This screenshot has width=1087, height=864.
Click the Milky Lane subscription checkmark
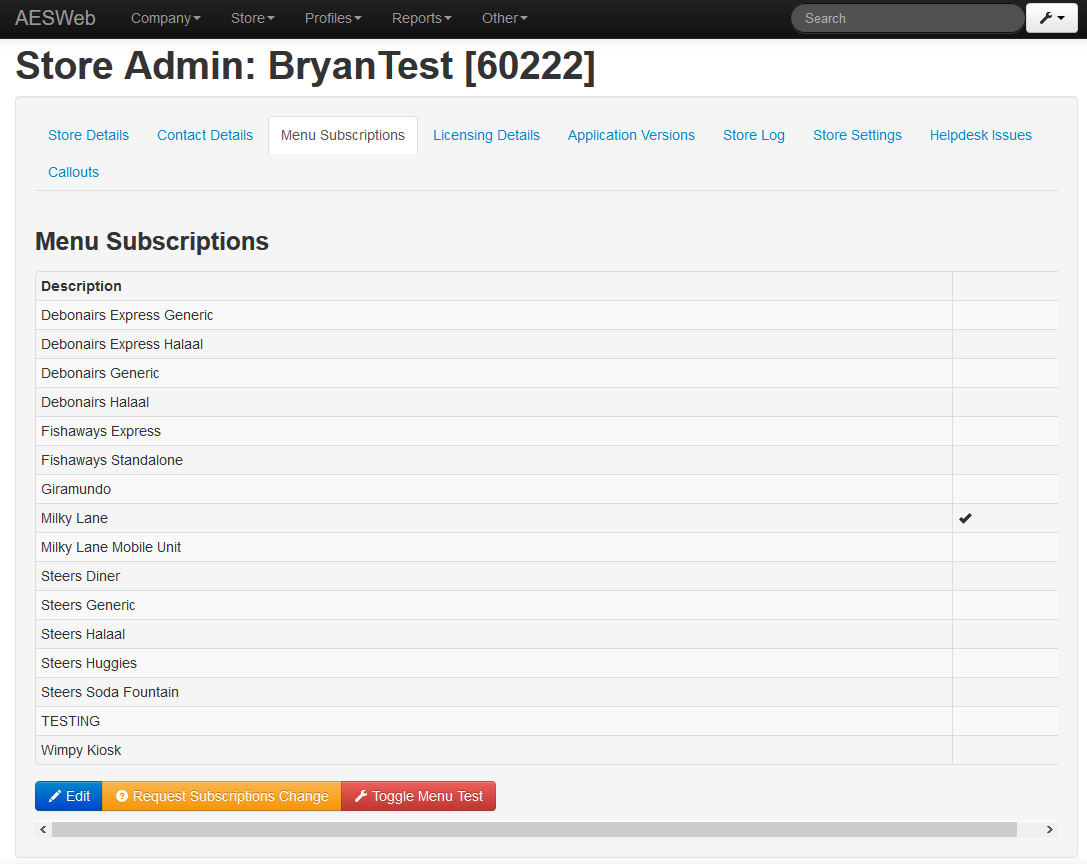pos(965,518)
